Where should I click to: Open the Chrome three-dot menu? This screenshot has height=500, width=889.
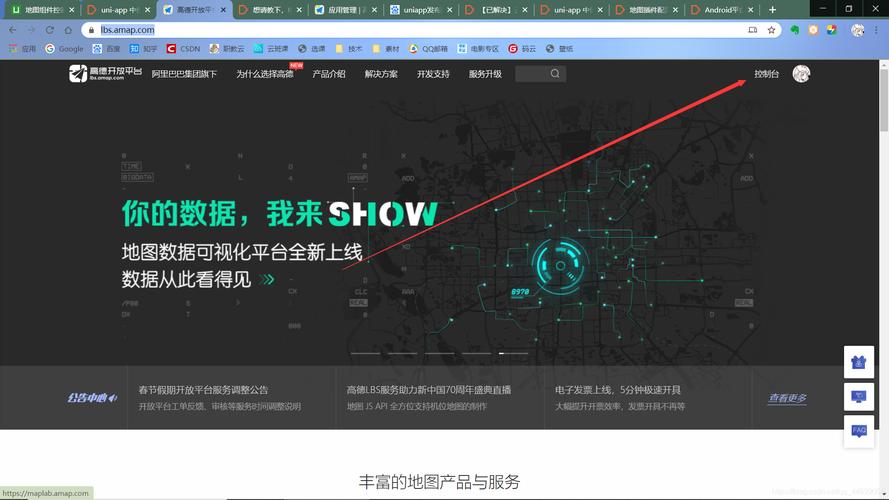tap(876, 30)
